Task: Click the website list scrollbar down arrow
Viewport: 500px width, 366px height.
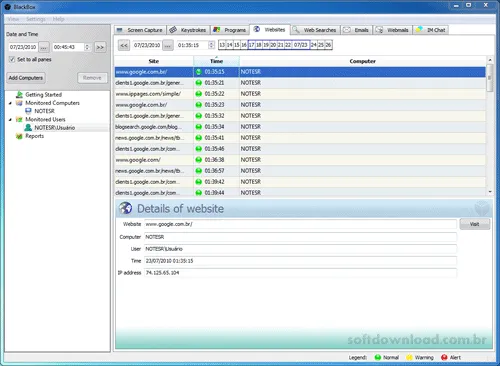Action: pyautogui.click(x=490, y=192)
